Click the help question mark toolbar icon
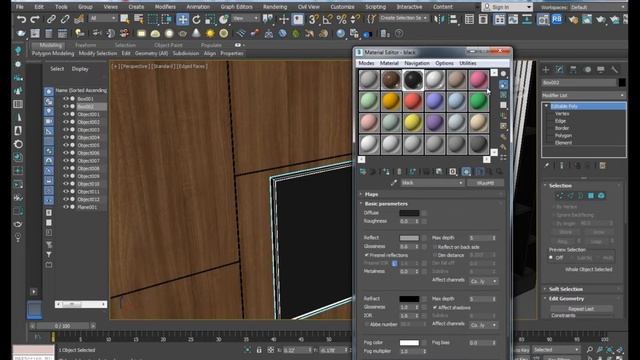 coord(399,33)
